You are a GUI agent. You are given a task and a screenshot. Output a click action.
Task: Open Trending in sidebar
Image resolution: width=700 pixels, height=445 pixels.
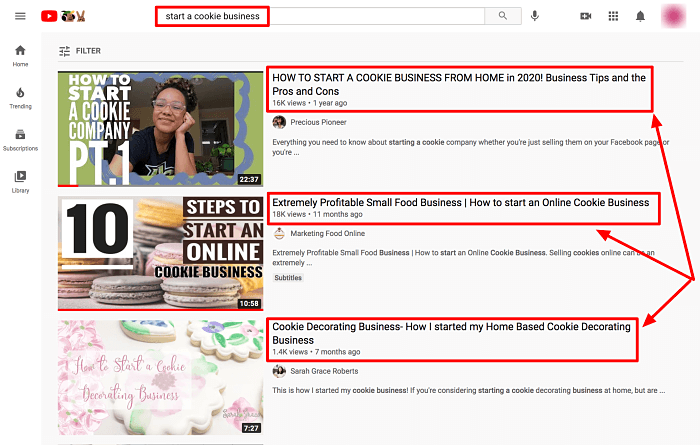pyautogui.click(x=20, y=98)
